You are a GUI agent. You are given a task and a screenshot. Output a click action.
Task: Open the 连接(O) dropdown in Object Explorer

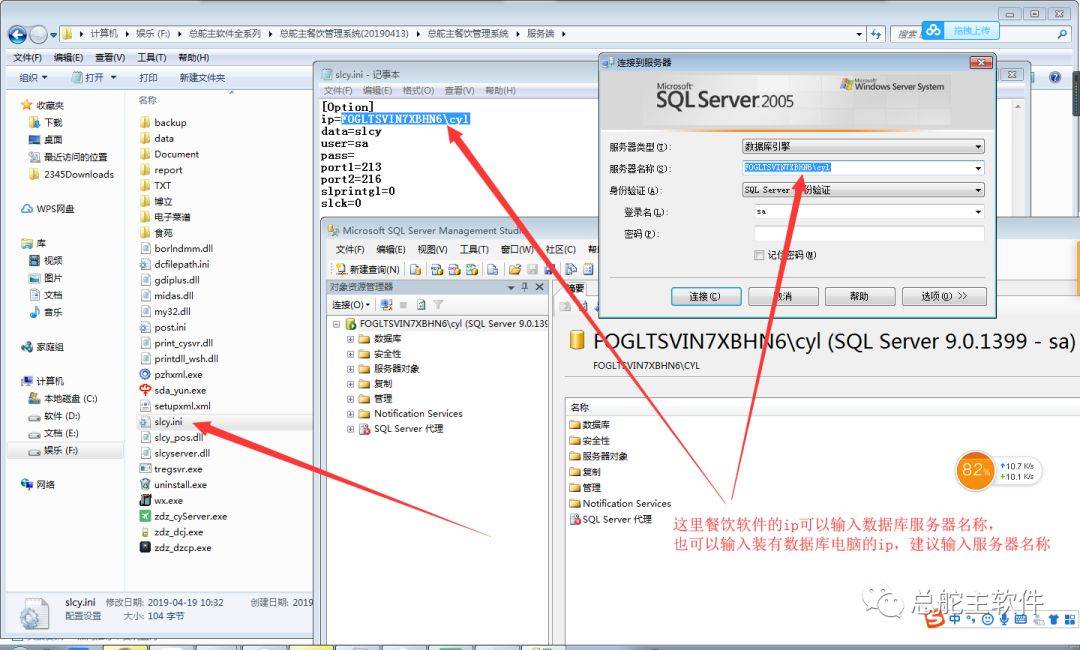click(x=351, y=304)
